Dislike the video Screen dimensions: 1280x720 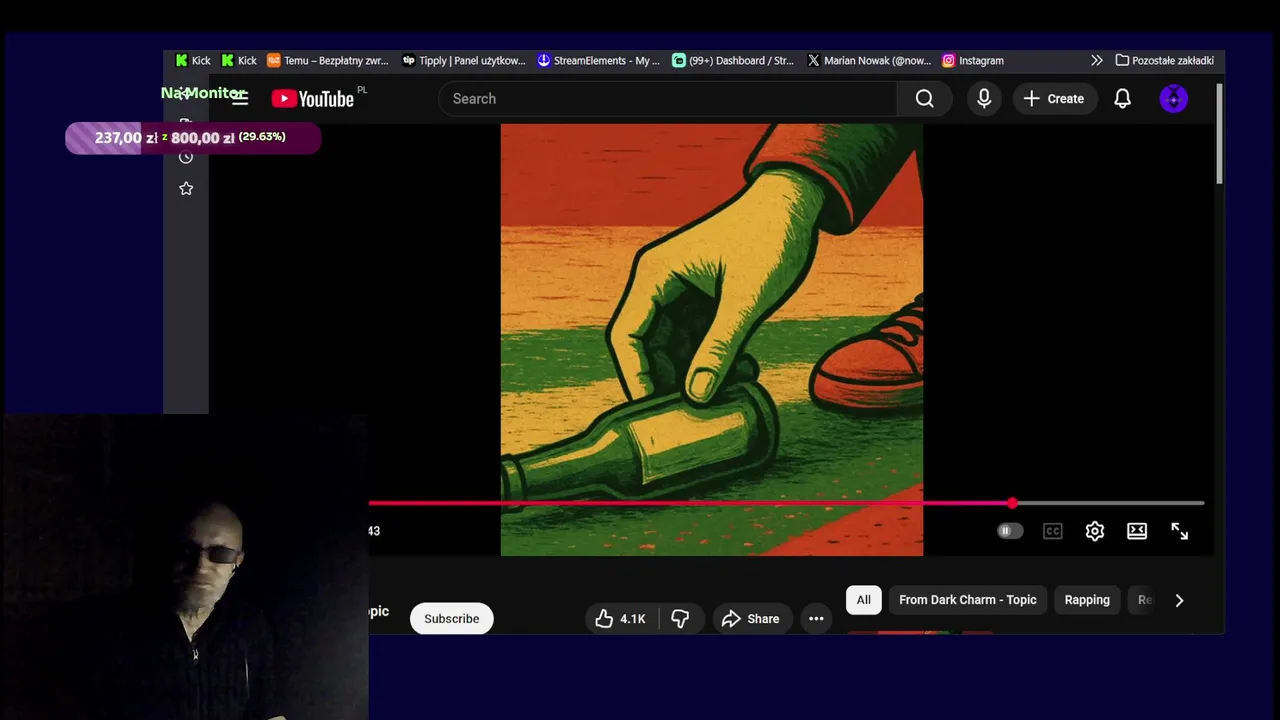point(681,618)
